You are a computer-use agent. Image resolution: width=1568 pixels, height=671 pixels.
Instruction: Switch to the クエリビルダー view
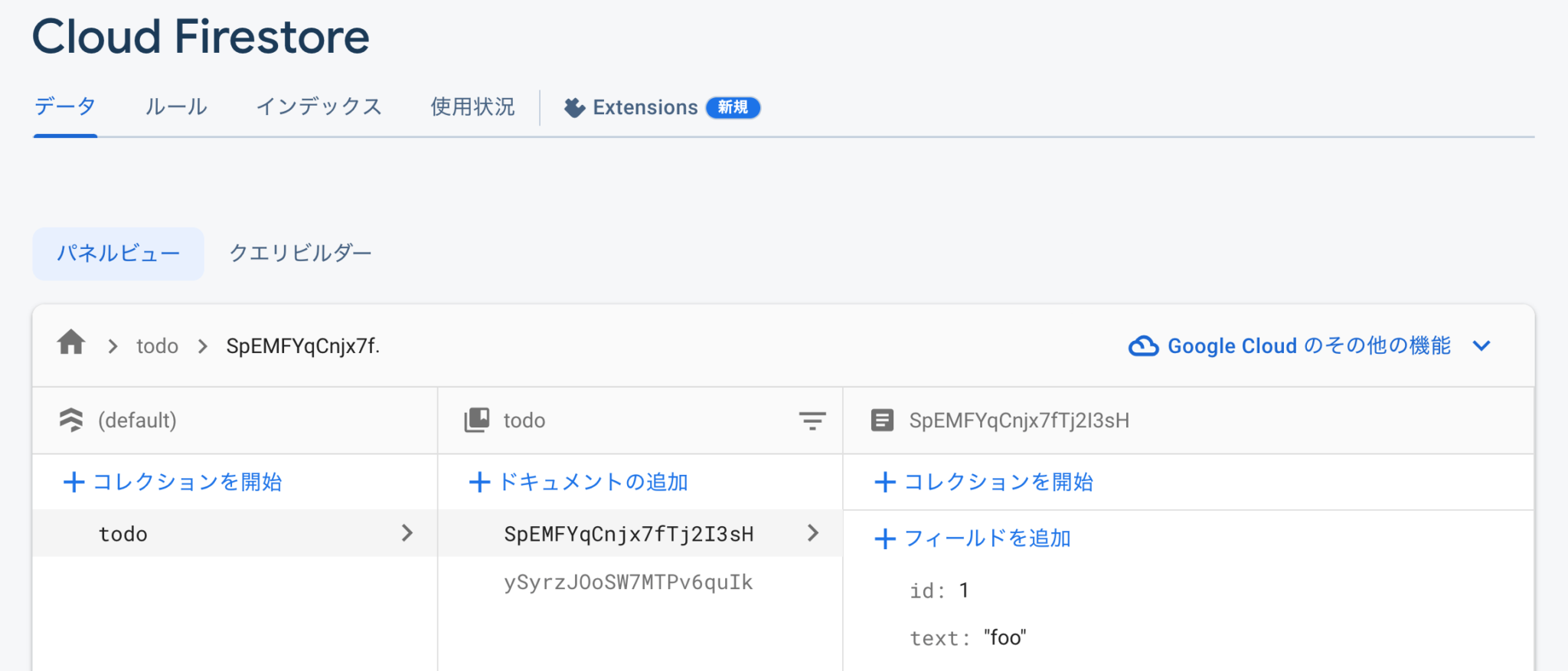coord(300,253)
